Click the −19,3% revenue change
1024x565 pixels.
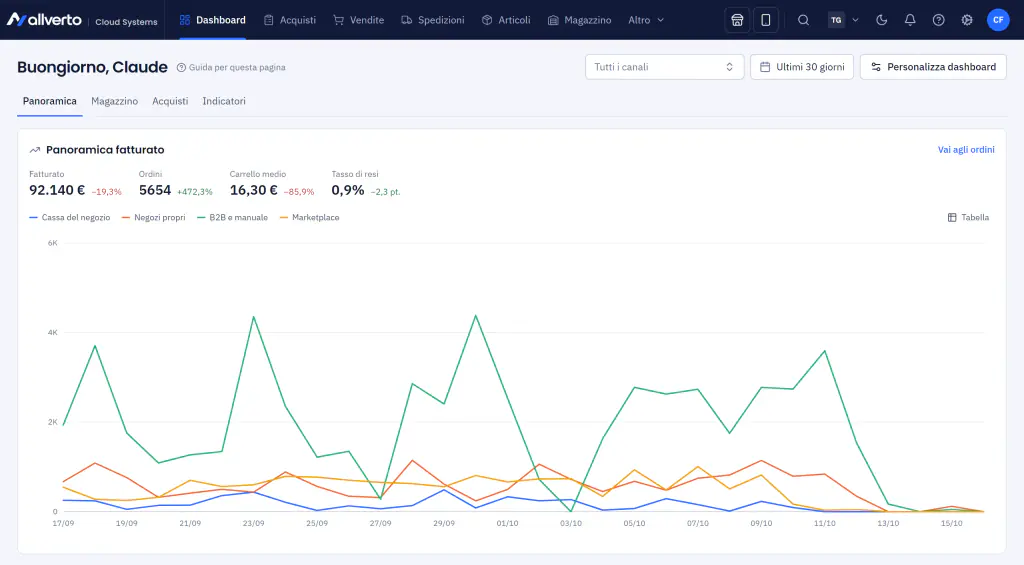(106, 192)
